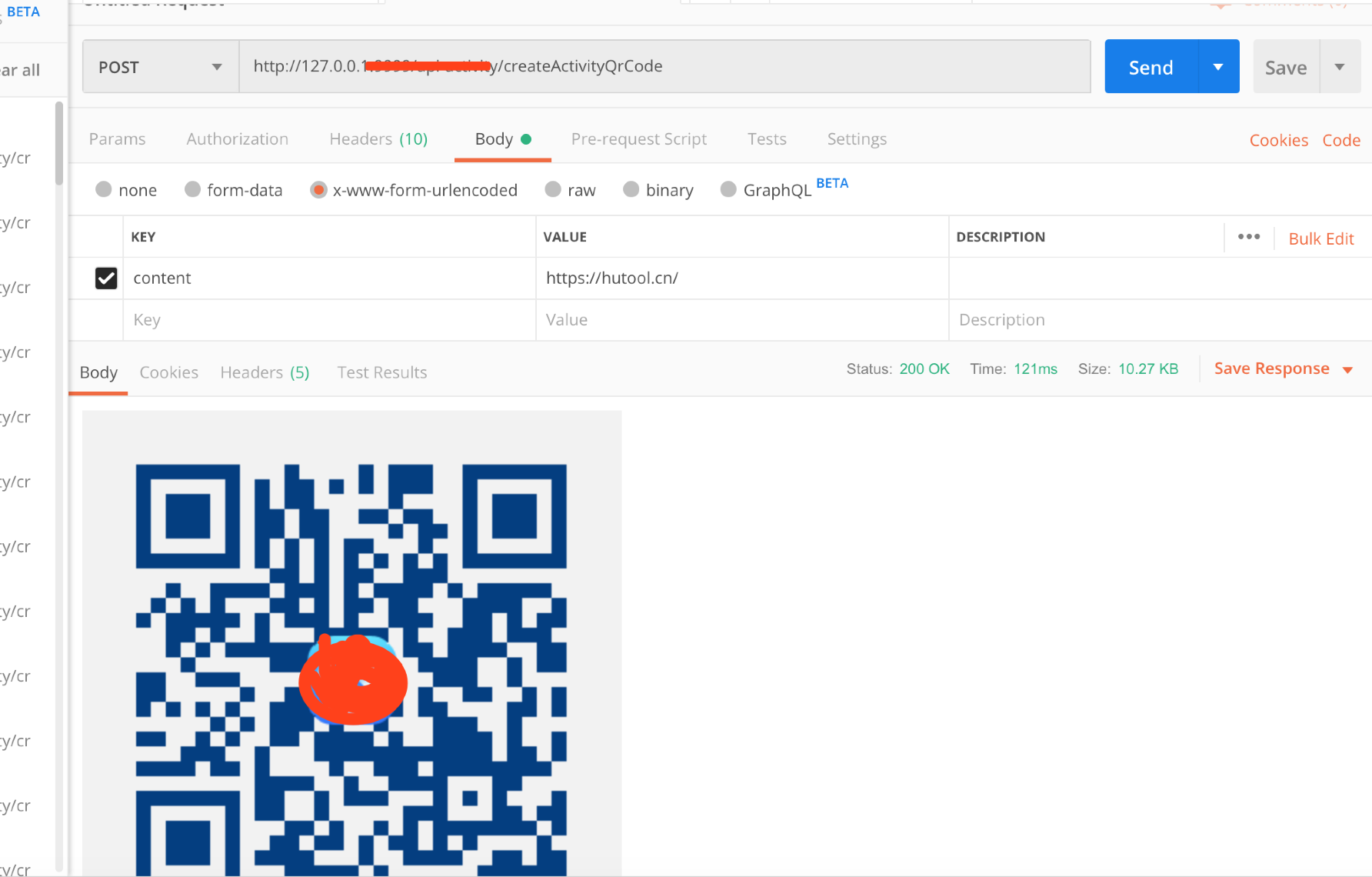Image resolution: width=1372 pixels, height=877 pixels.
Task: Choose the GraphQL body format
Action: click(728, 189)
